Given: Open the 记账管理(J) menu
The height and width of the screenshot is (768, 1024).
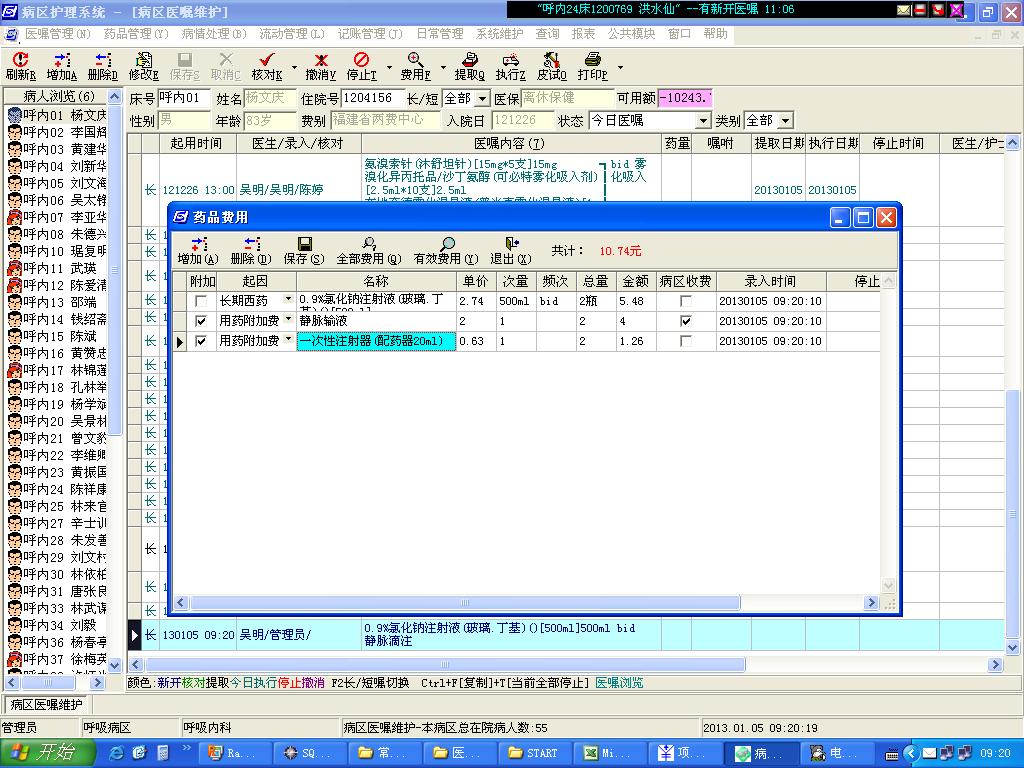Looking at the screenshot, I should coord(370,34).
